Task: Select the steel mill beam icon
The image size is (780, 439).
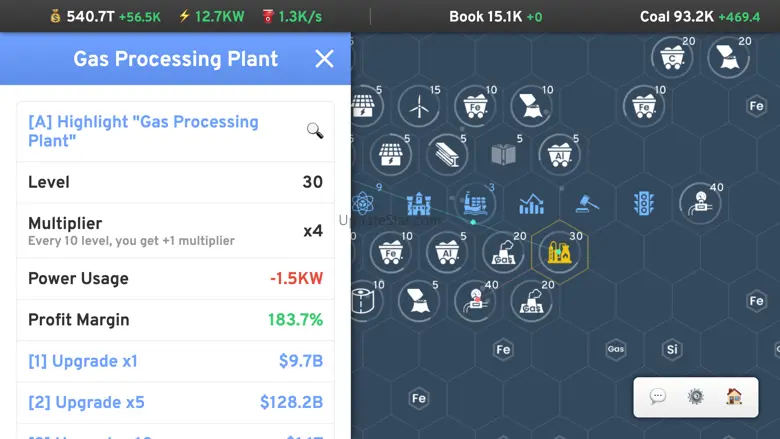Action: (447, 155)
